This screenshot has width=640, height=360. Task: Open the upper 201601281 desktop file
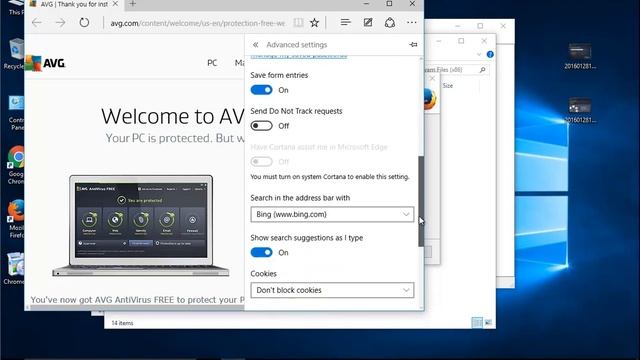(580, 56)
